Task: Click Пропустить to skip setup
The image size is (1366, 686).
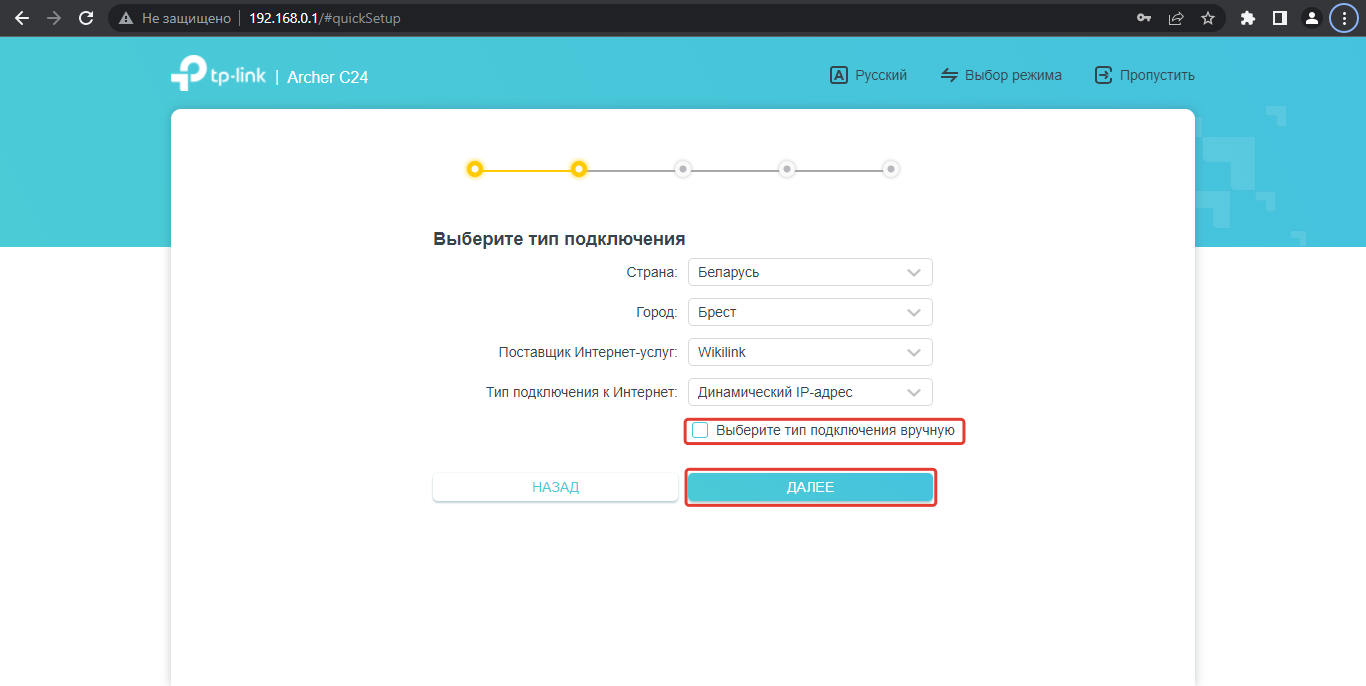Action: (1145, 75)
